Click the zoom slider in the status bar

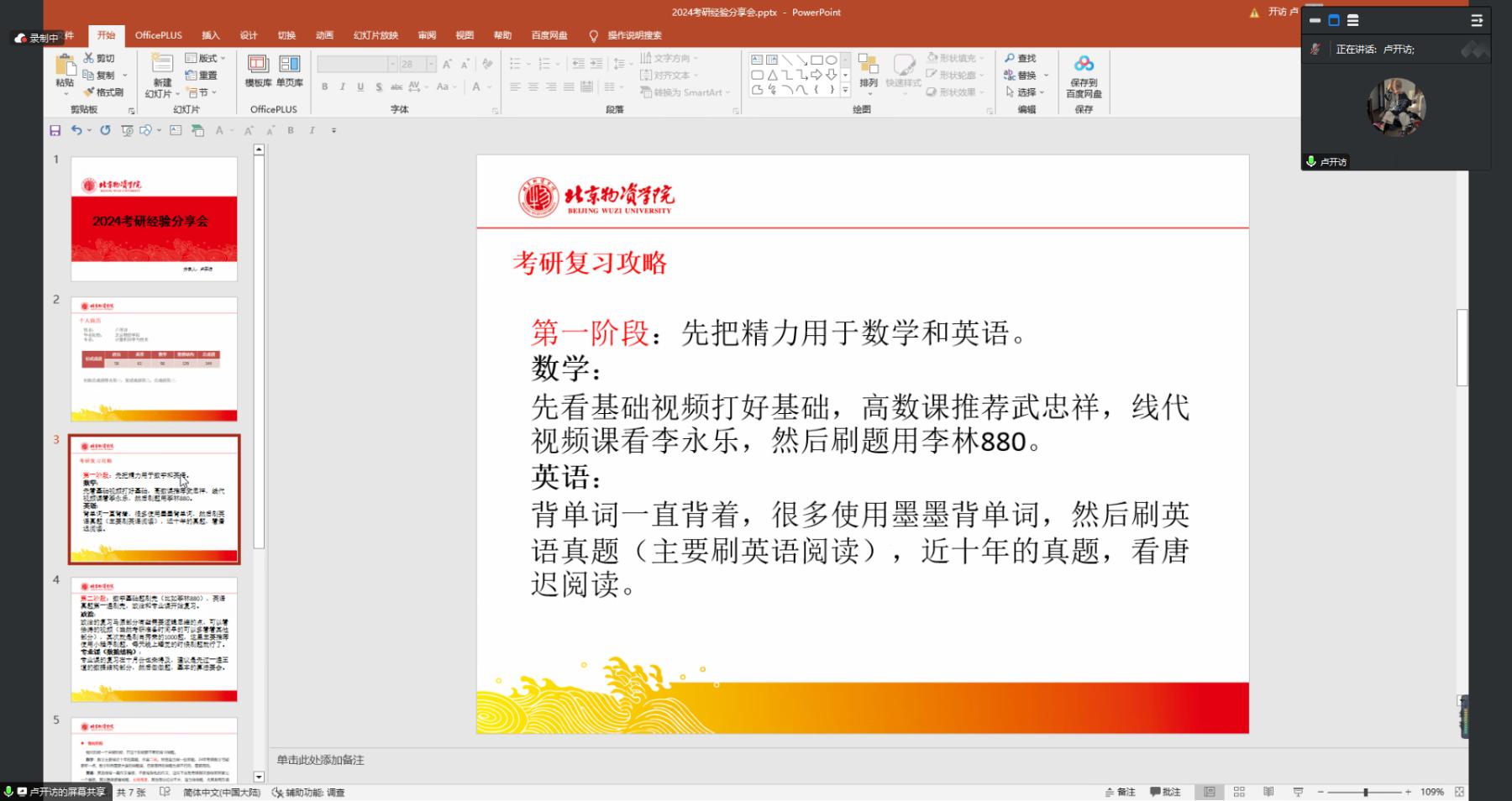(1366, 792)
